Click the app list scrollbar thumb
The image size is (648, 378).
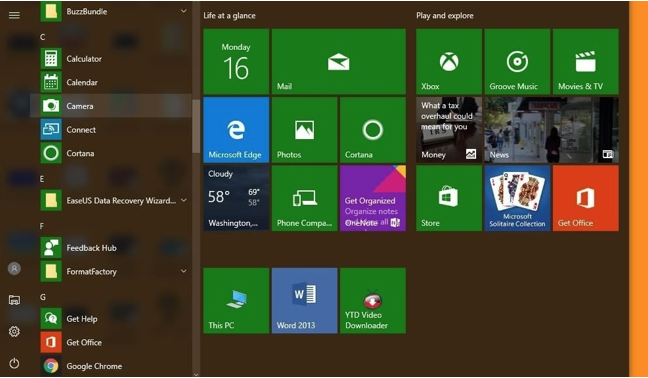point(196,126)
